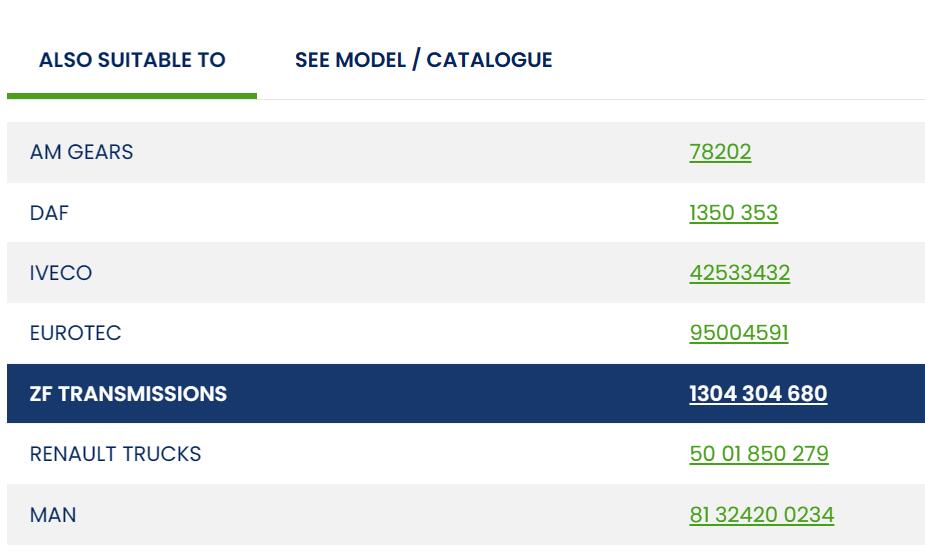Screen dimensions: 925x554
Task: Click Iveco reference 42533432
Action: tap(739, 273)
